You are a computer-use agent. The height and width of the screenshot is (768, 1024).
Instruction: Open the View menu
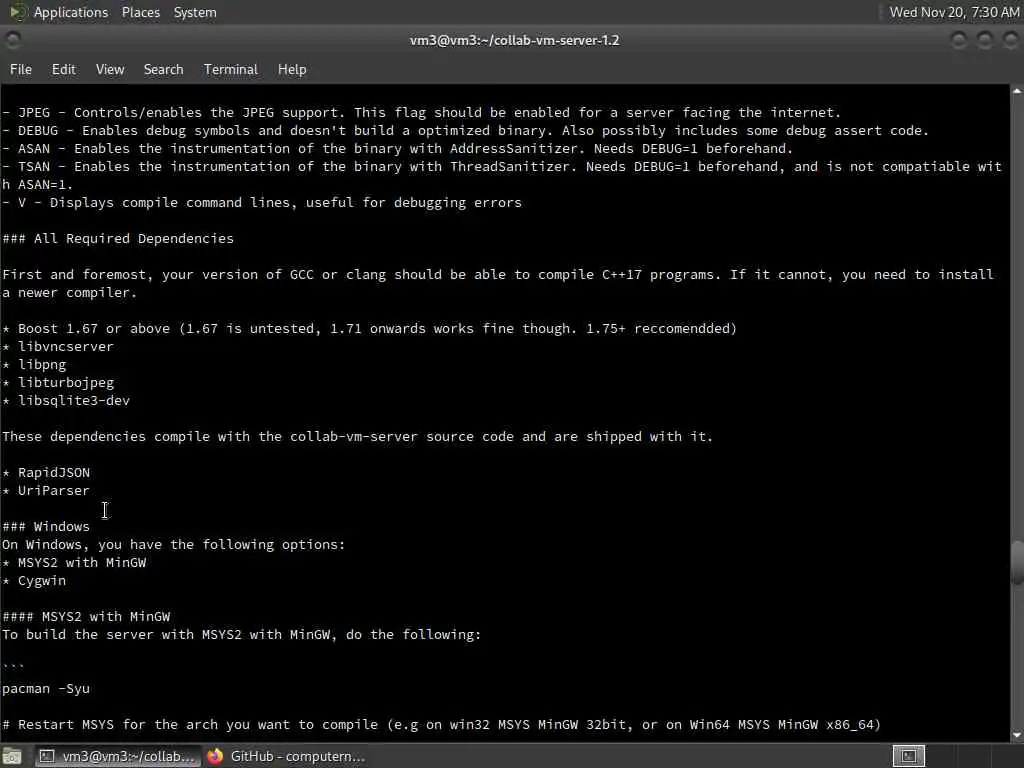pos(110,69)
